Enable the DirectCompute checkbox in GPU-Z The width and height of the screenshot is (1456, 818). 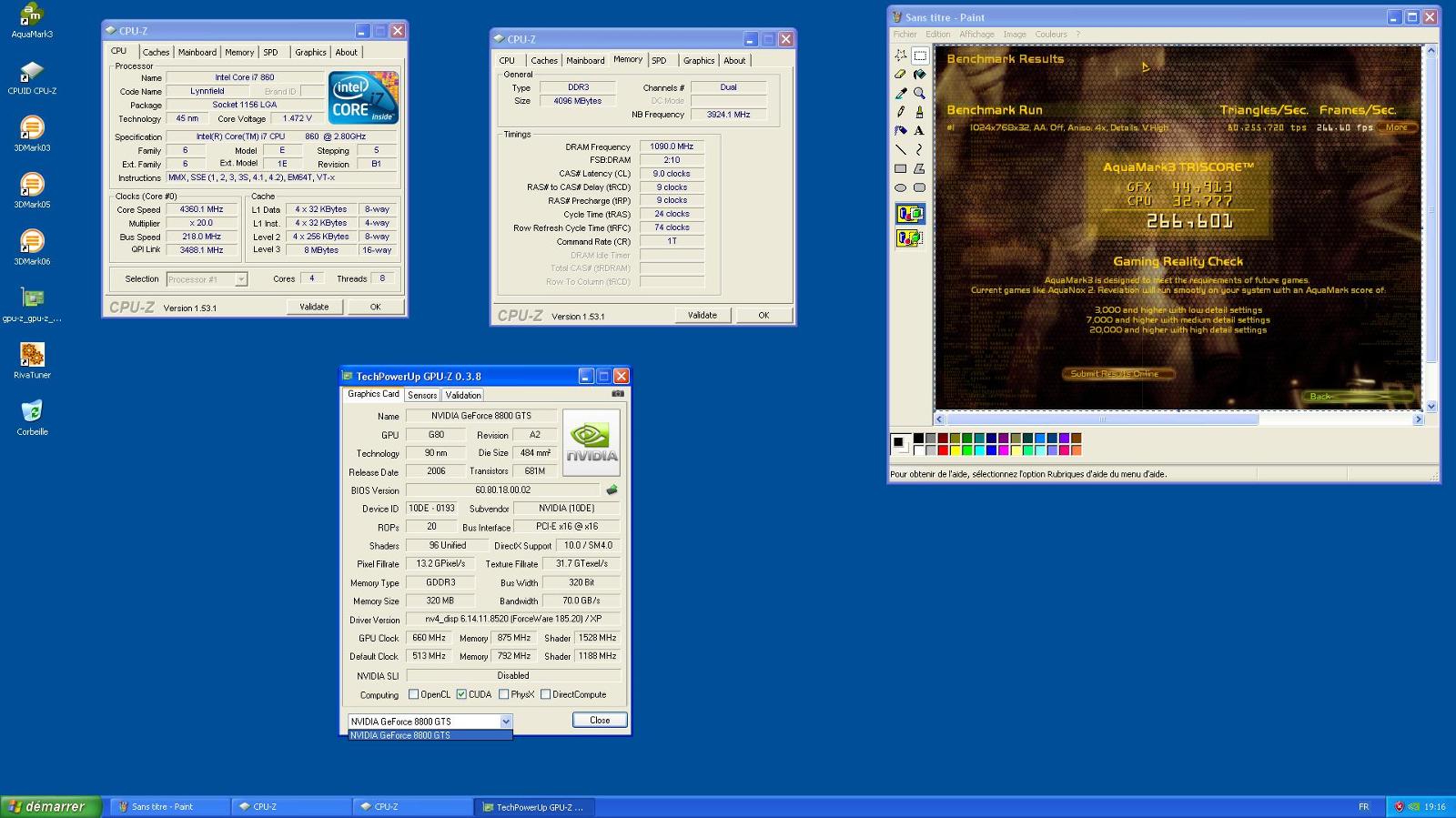(x=545, y=694)
